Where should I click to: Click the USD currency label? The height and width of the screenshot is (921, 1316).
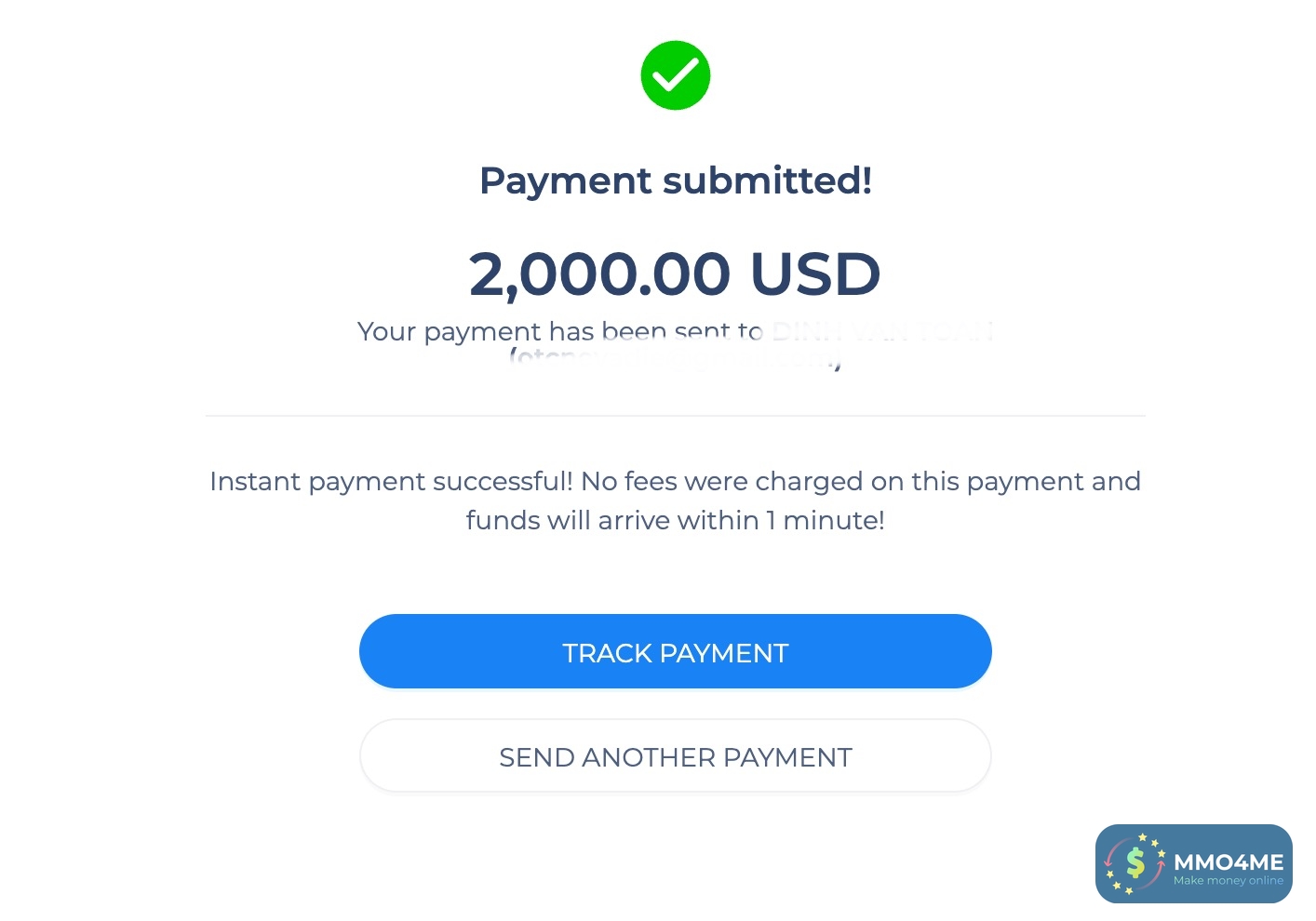814,274
